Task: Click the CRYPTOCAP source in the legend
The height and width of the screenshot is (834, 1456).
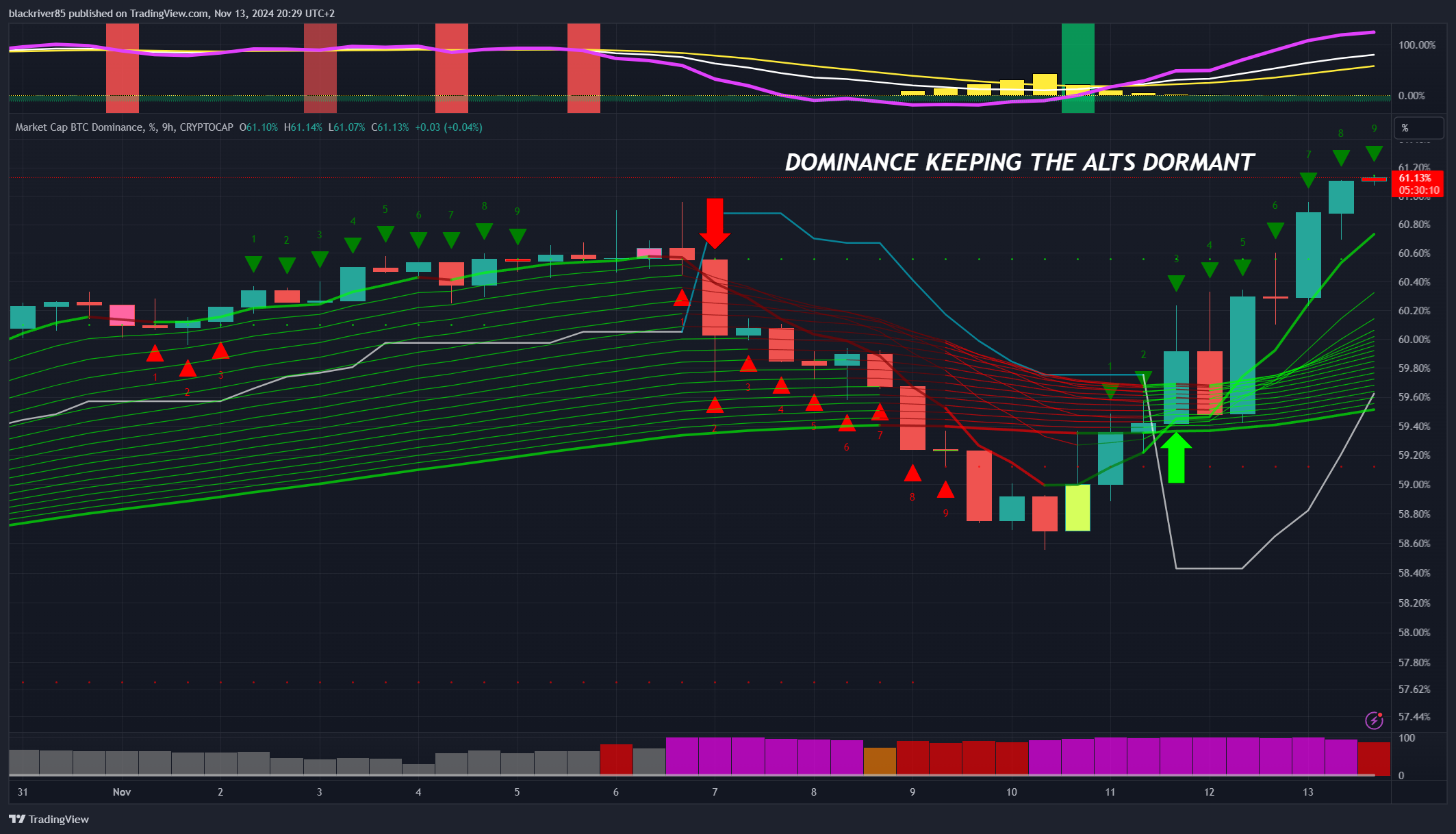Action: (206, 127)
